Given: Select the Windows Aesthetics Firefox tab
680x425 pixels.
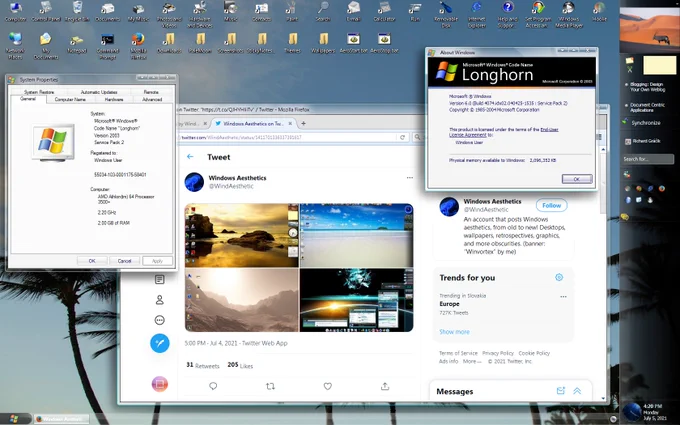Looking at the screenshot, I should (254, 124).
